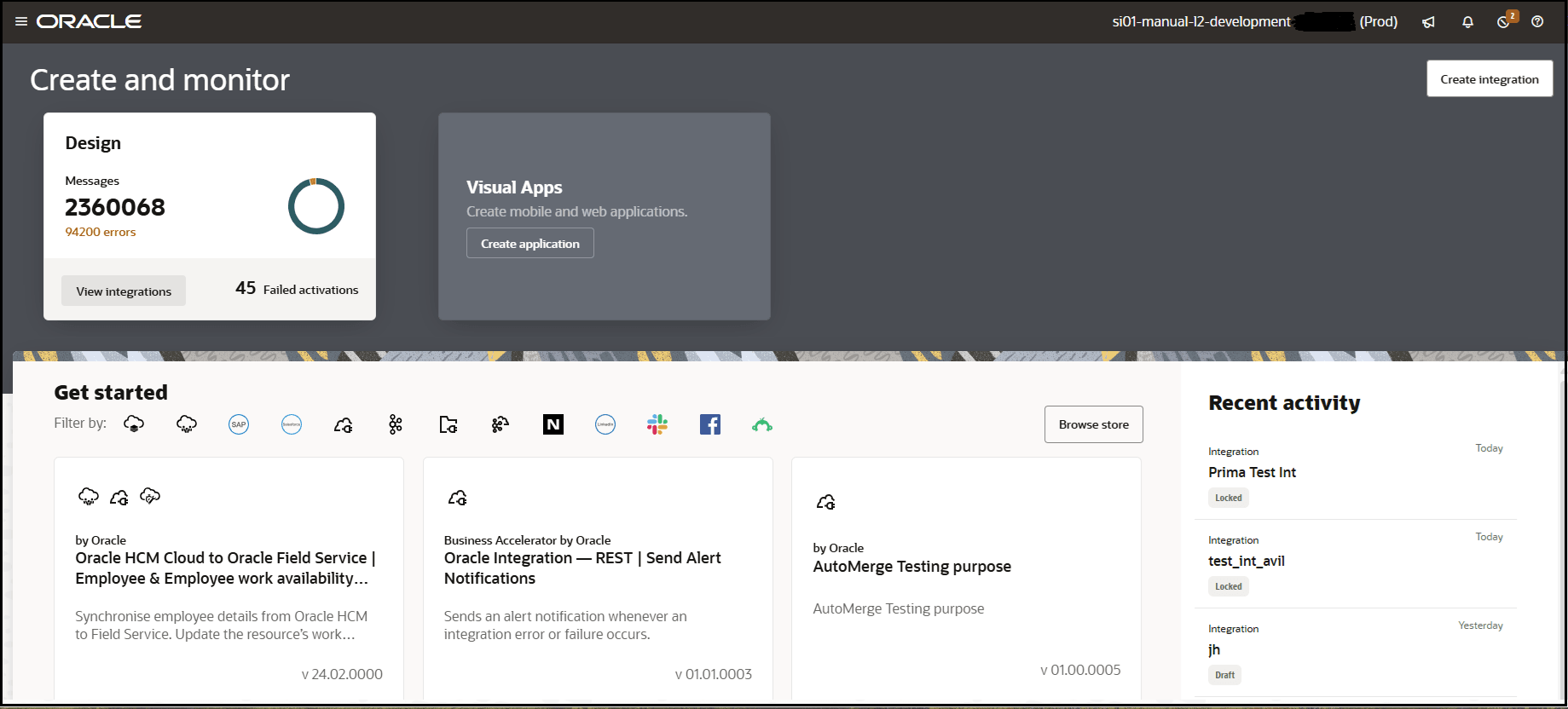Screen dimensions: 1568x709
Task: Click adapter icon on REST Alert card
Action: point(458,498)
